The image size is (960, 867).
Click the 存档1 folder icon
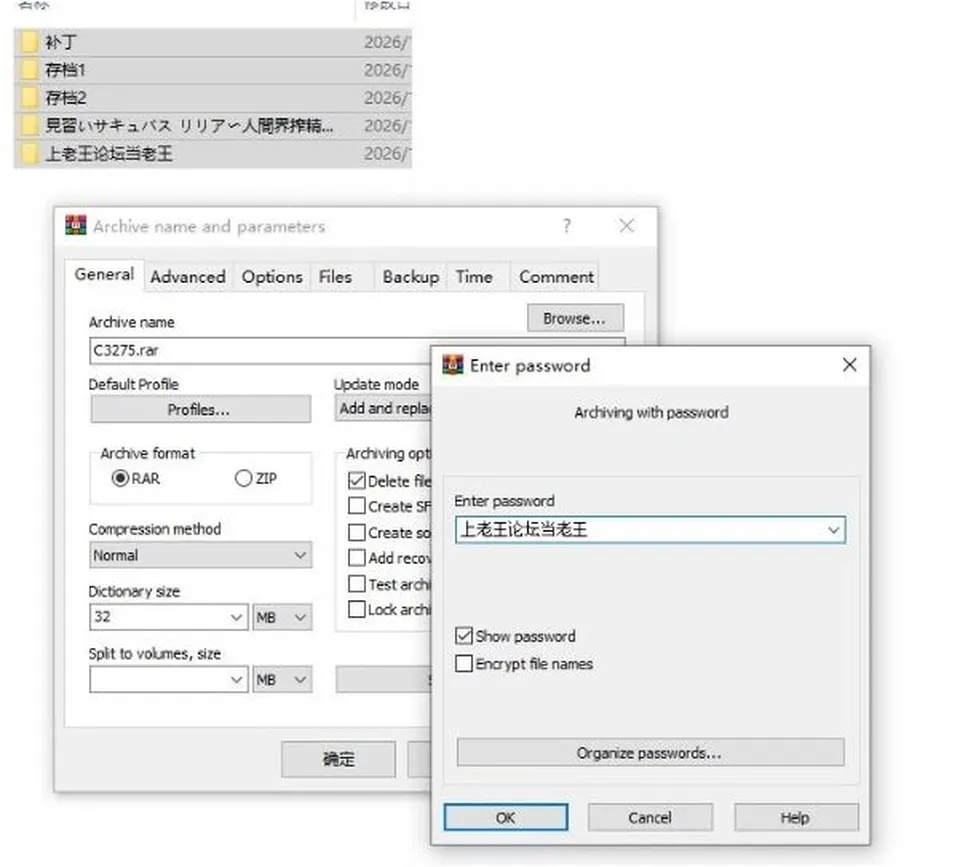(29, 70)
